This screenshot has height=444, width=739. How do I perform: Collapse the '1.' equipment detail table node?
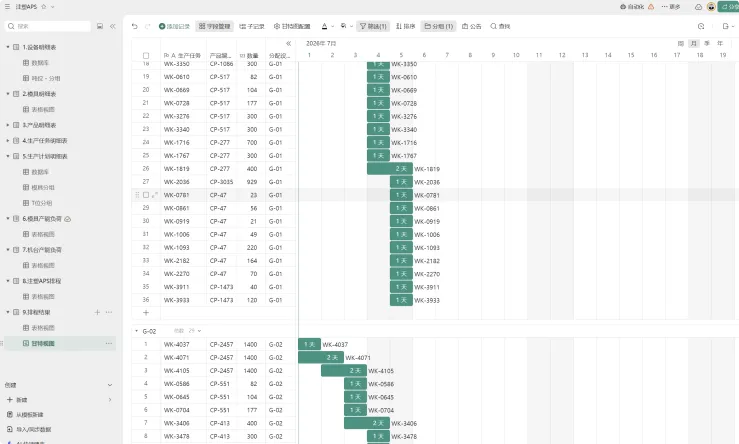8,47
